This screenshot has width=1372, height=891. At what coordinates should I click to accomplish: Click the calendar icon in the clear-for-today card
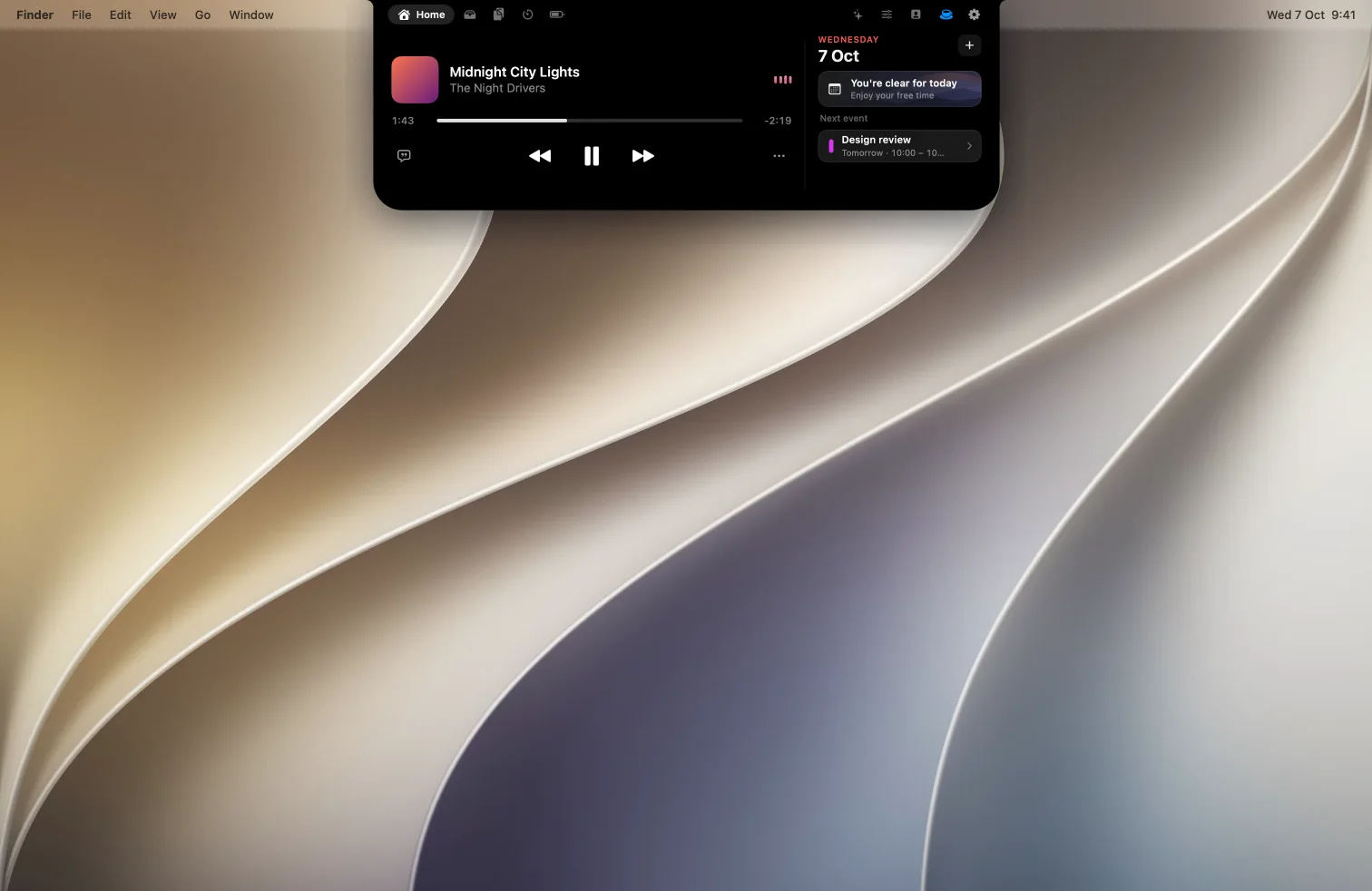835,89
